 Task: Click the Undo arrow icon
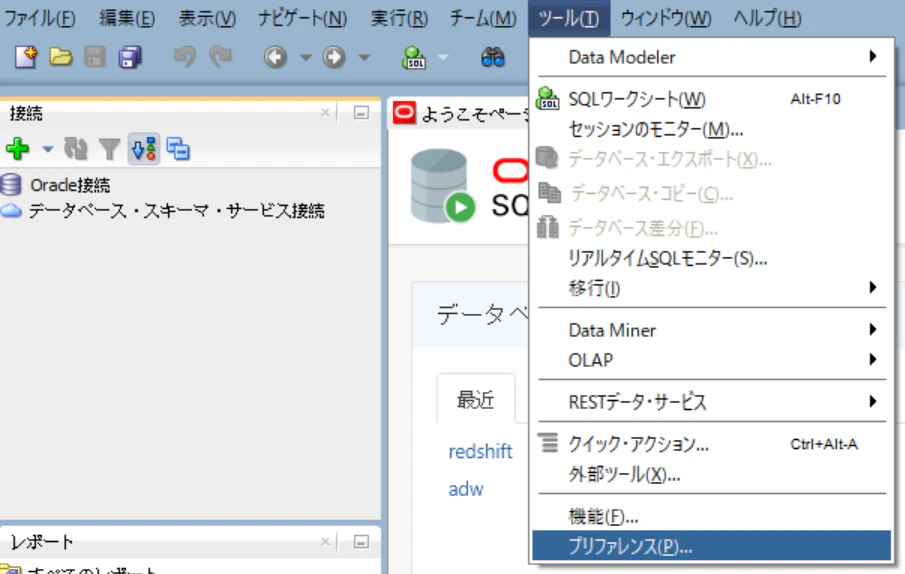(x=184, y=57)
